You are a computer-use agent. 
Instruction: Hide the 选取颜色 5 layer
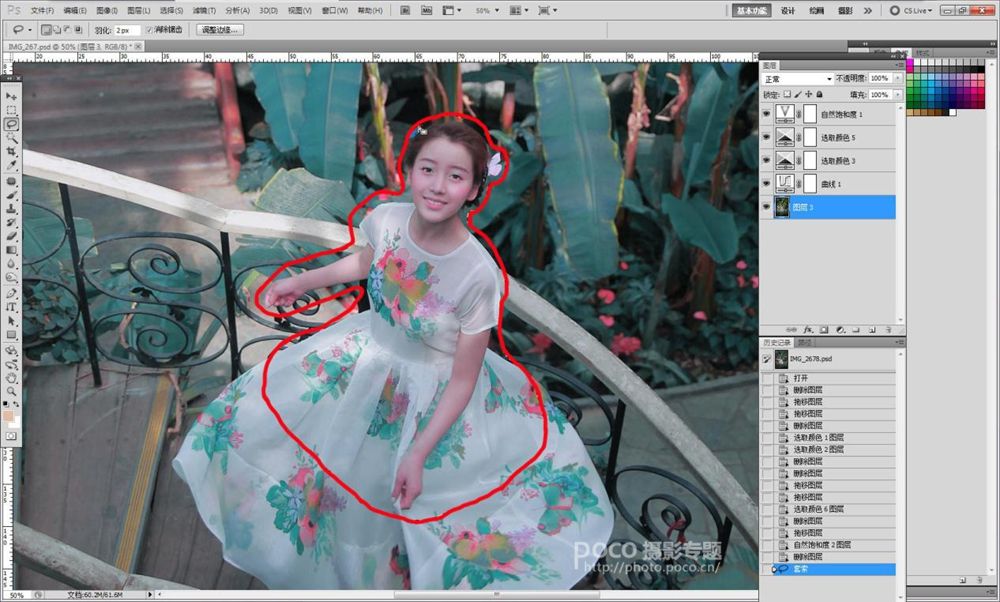pyautogui.click(x=767, y=137)
